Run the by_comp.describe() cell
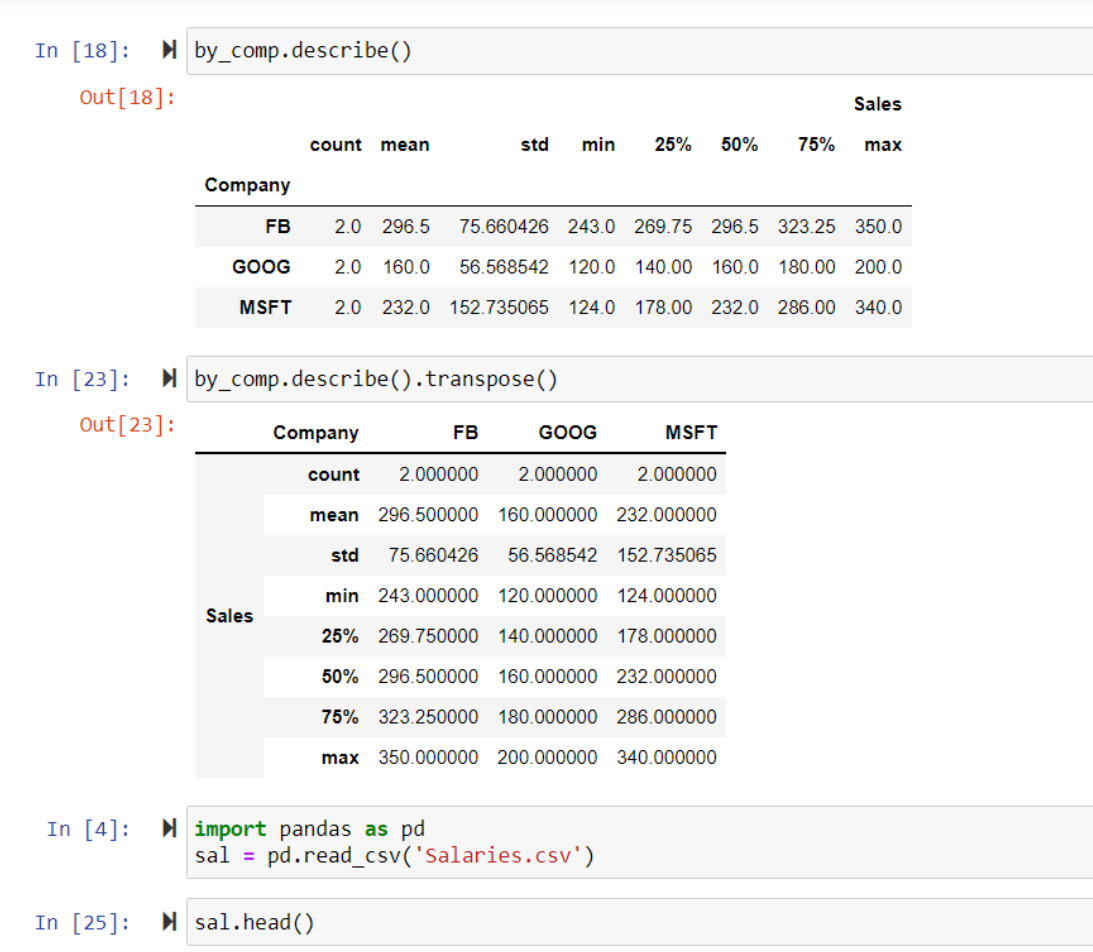This screenshot has height=952, width=1093. click(x=168, y=49)
